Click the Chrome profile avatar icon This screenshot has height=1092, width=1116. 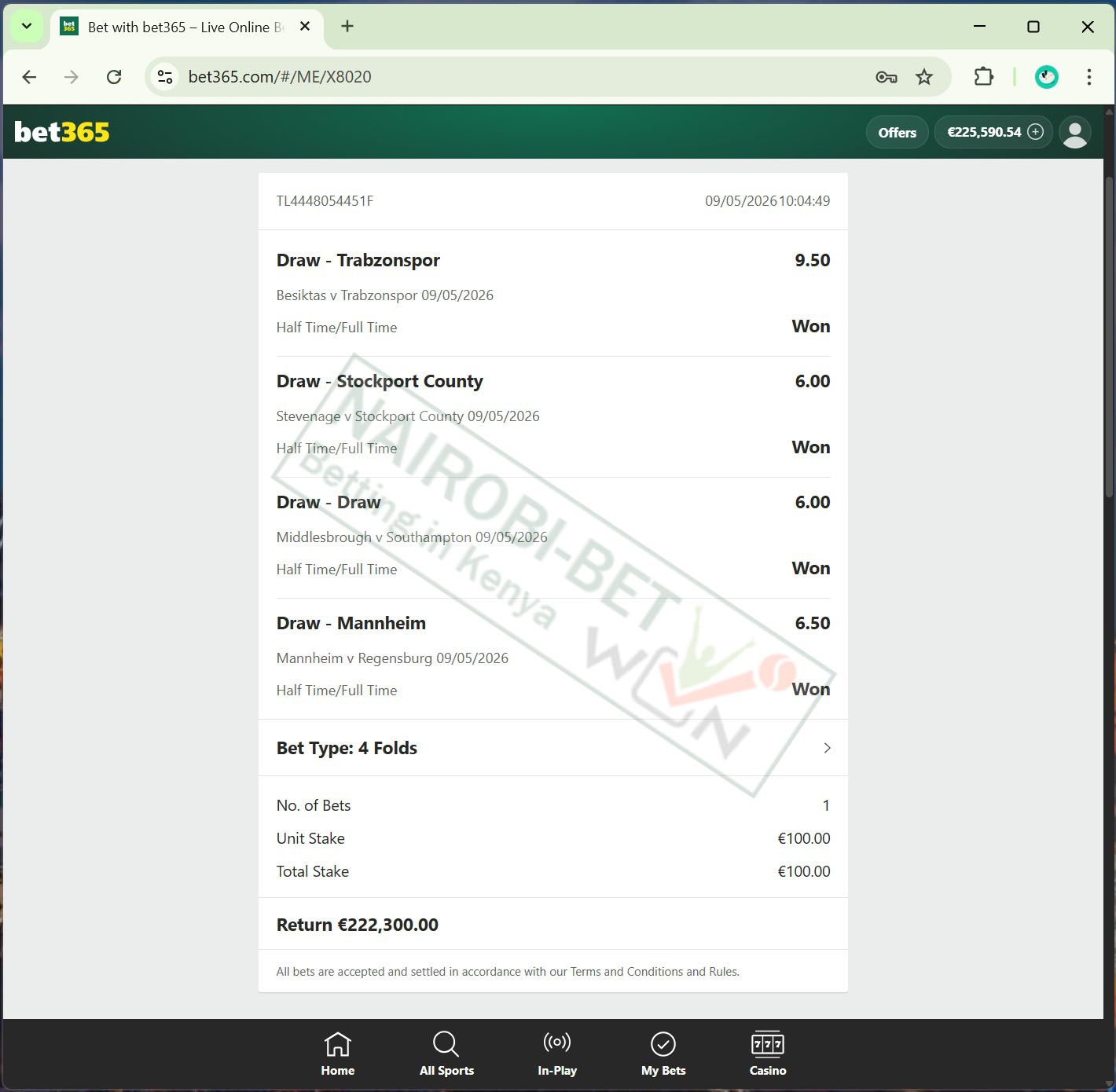(x=1046, y=77)
